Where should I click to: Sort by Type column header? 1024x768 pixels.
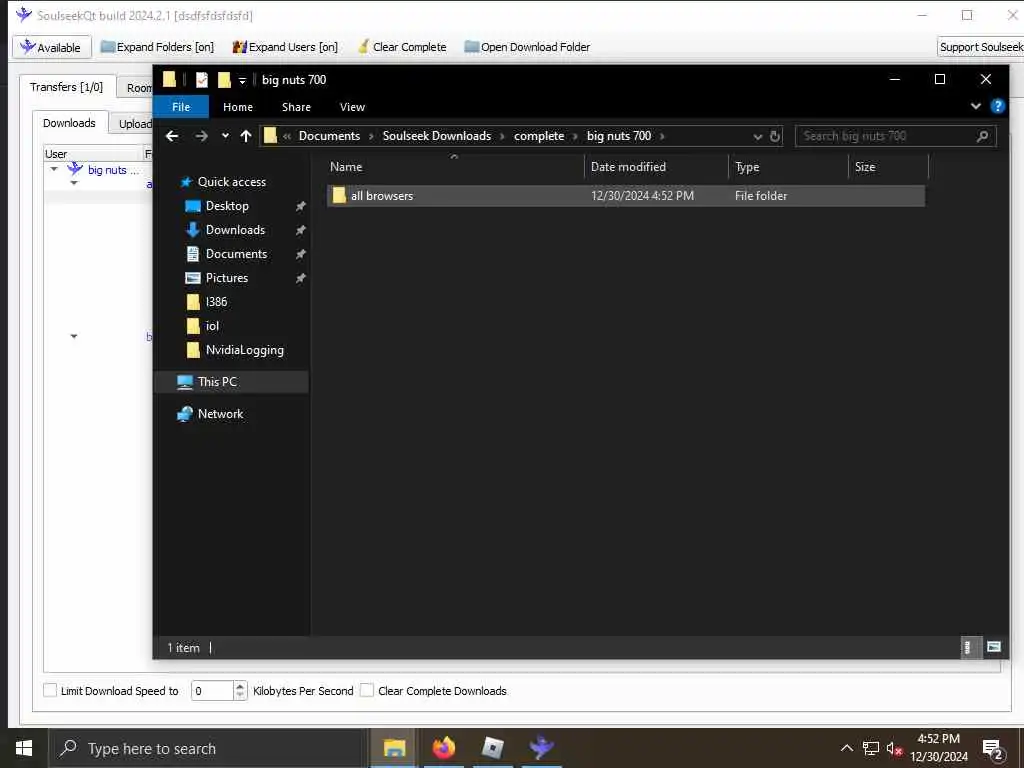pos(788,167)
